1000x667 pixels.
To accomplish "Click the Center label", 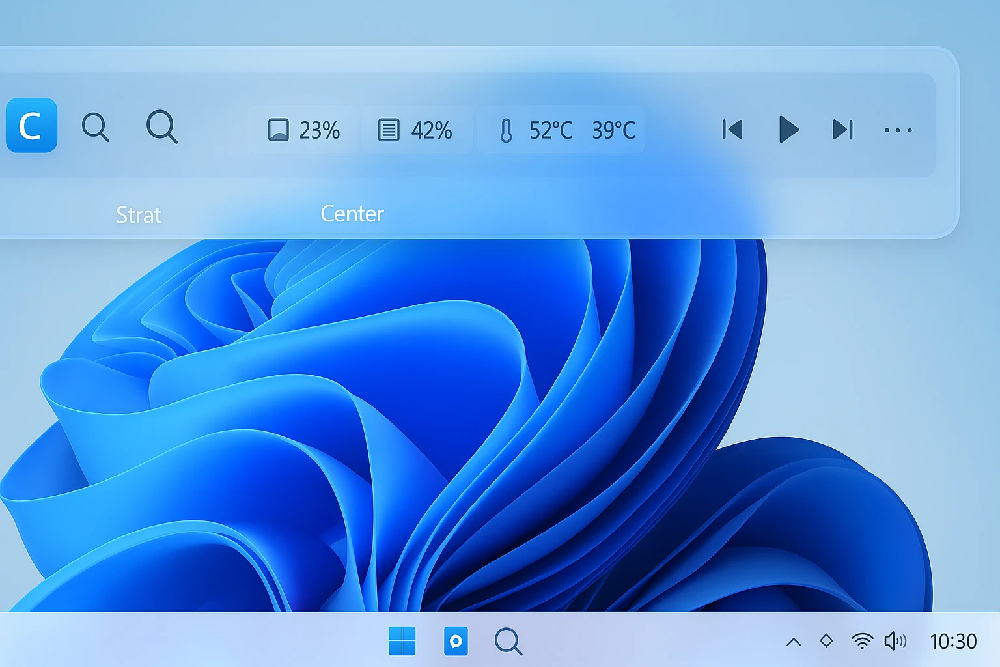I will tap(352, 214).
